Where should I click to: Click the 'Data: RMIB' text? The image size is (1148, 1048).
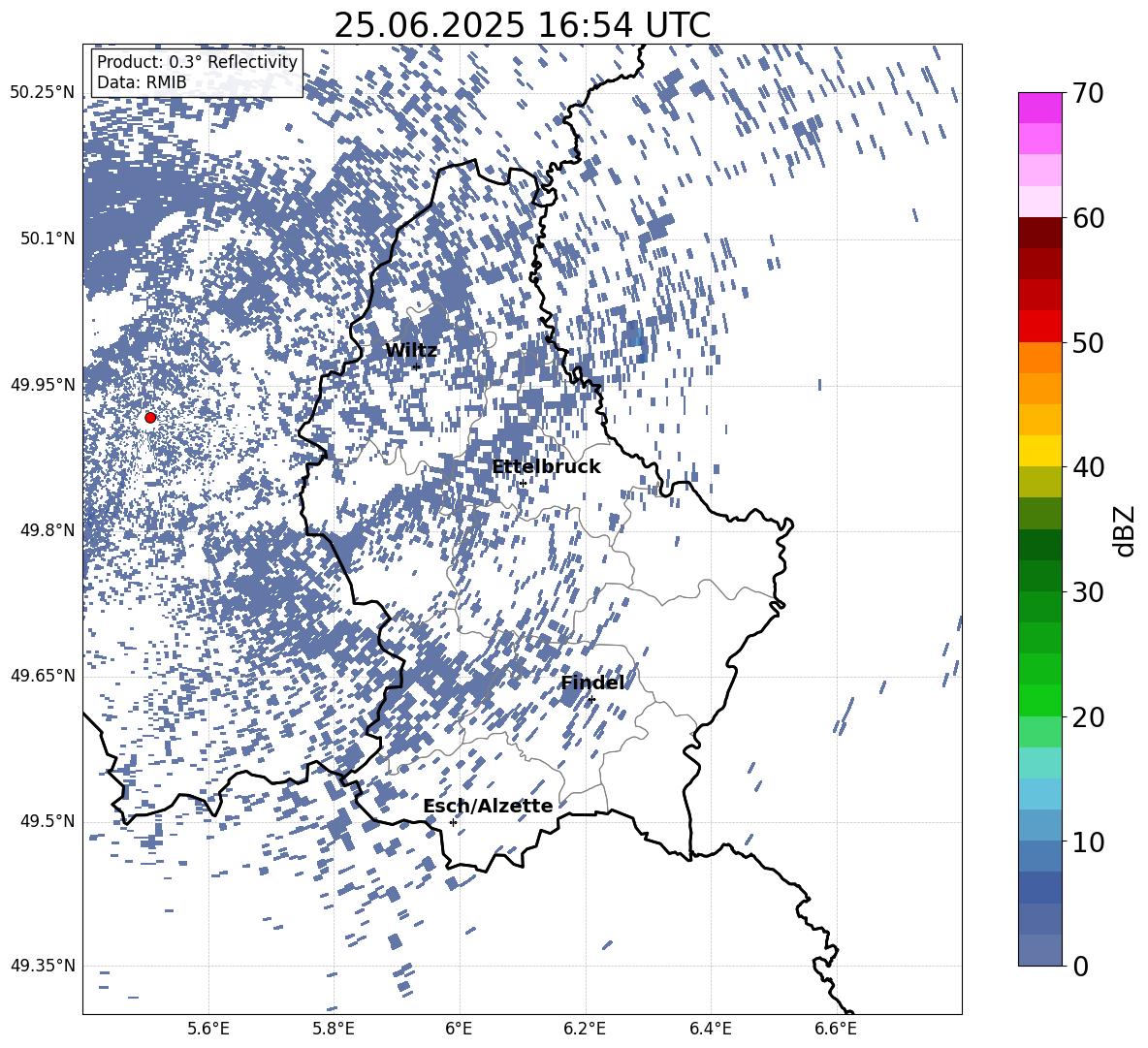[x=142, y=82]
